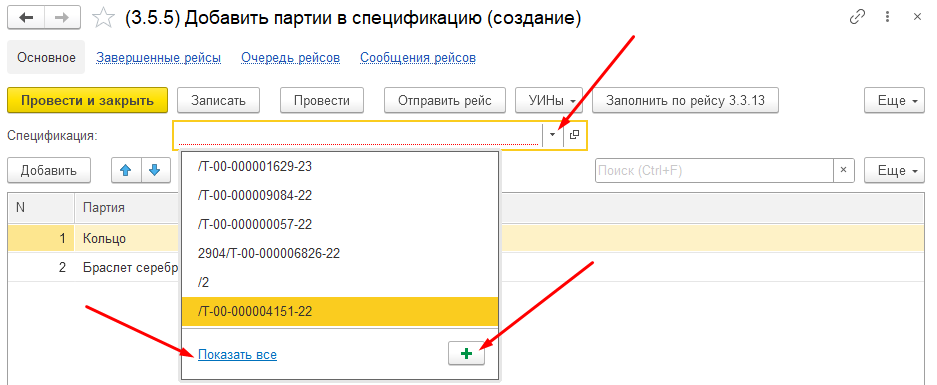Pick the /2 entry in the list

click(x=340, y=282)
